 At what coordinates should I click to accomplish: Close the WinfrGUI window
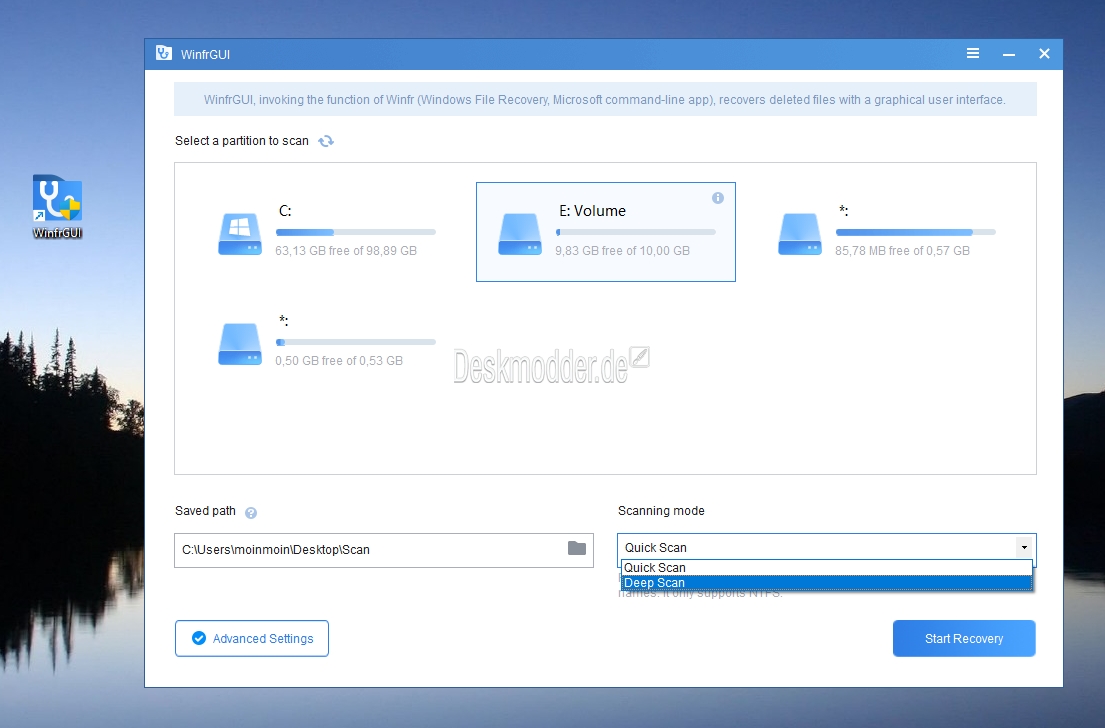click(x=1044, y=54)
